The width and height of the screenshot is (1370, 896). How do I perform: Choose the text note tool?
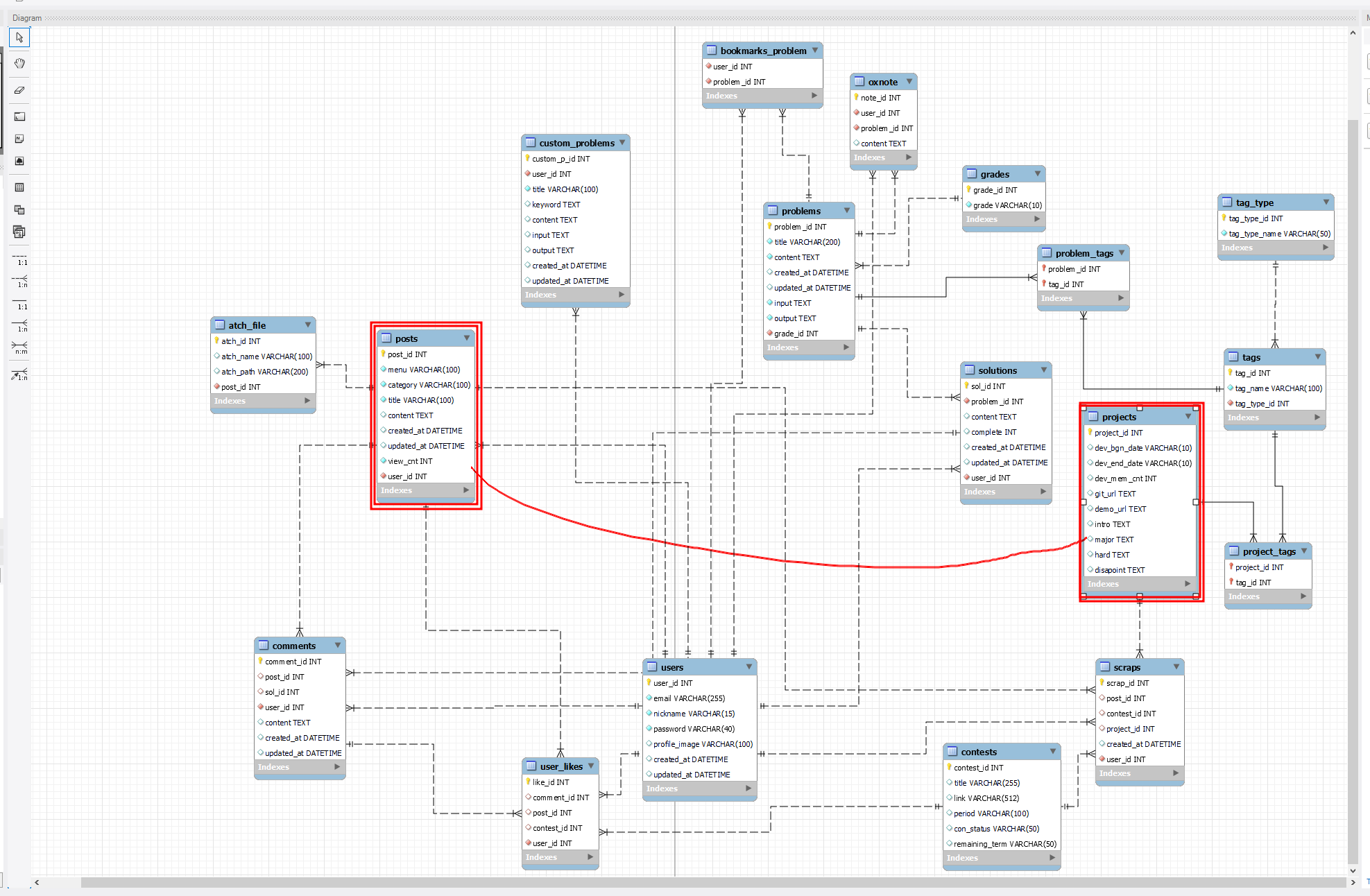(x=19, y=139)
